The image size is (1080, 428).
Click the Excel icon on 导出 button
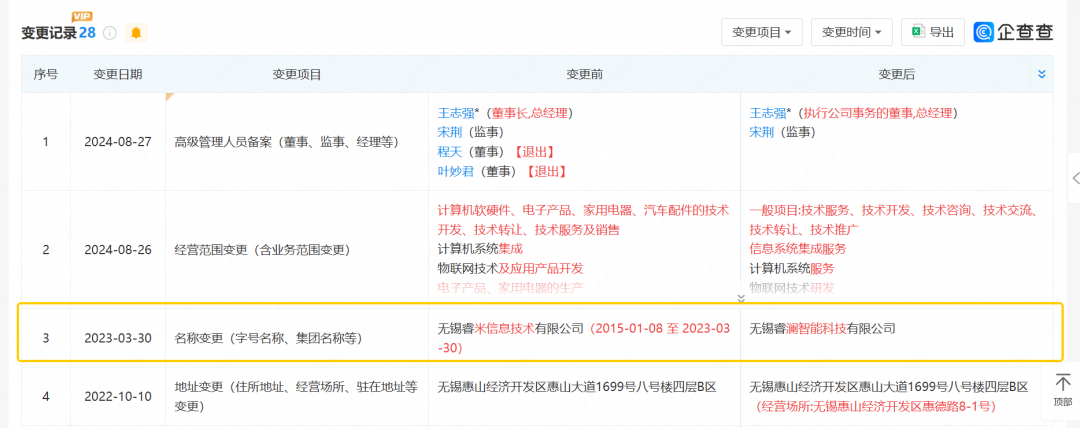pyautogui.click(x=917, y=32)
